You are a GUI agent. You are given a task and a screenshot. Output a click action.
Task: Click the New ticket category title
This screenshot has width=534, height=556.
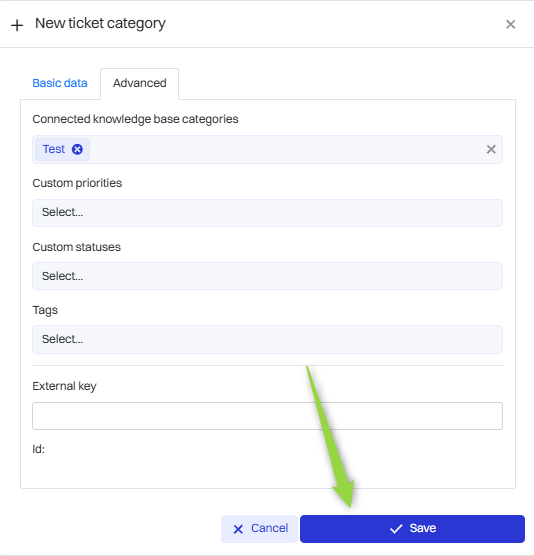[100, 23]
